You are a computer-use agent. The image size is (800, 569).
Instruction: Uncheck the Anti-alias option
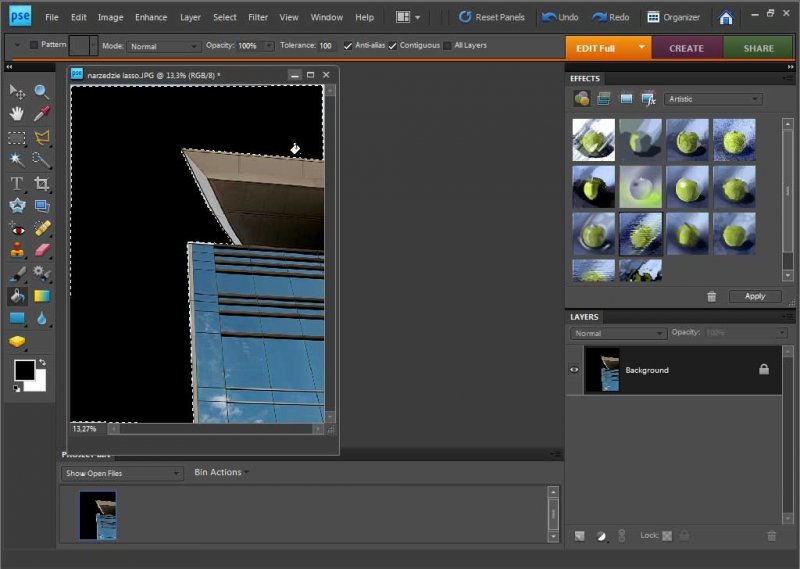pyautogui.click(x=348, y=46)
